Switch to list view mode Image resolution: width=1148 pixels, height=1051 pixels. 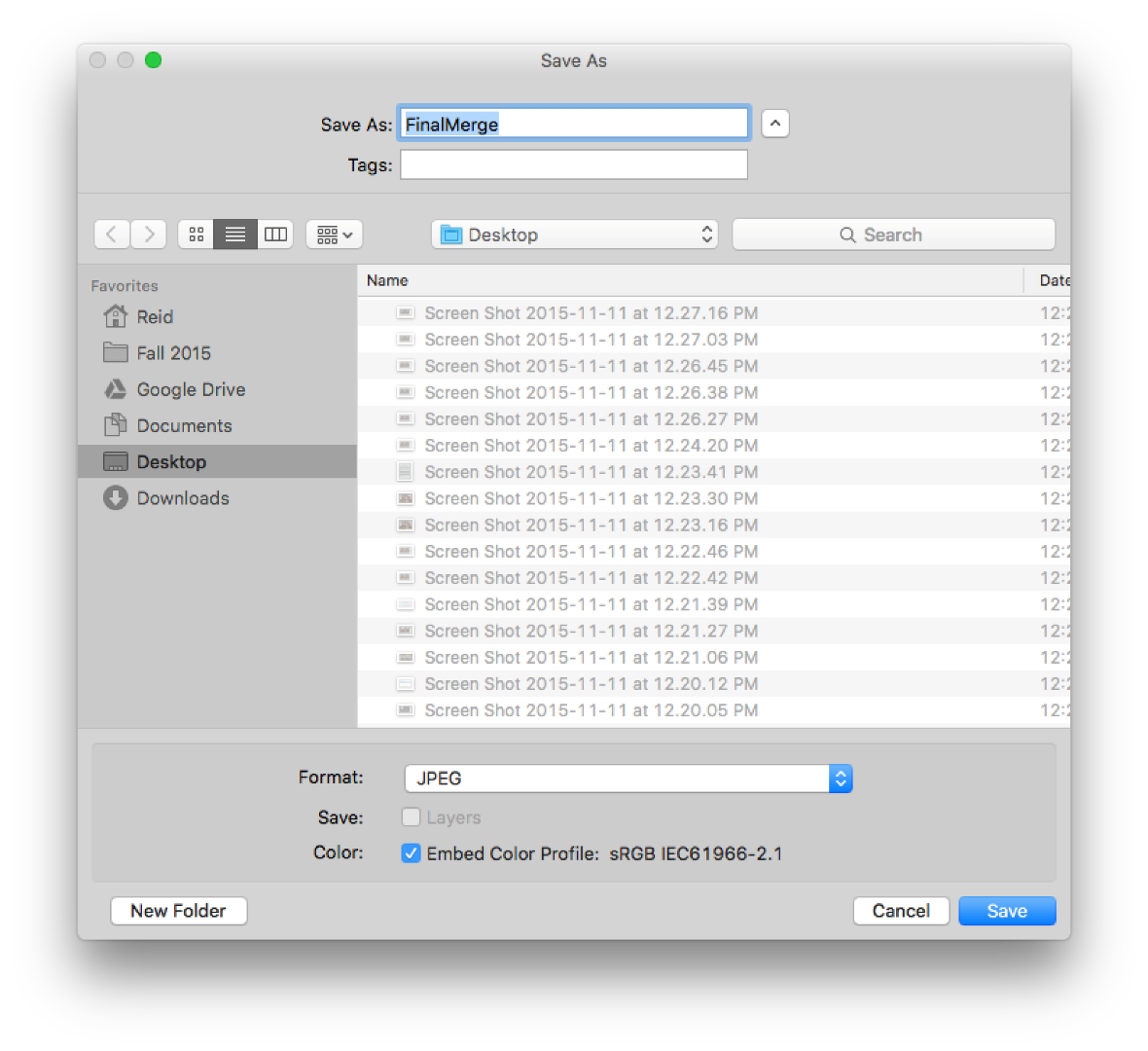(x=235, y=235)
